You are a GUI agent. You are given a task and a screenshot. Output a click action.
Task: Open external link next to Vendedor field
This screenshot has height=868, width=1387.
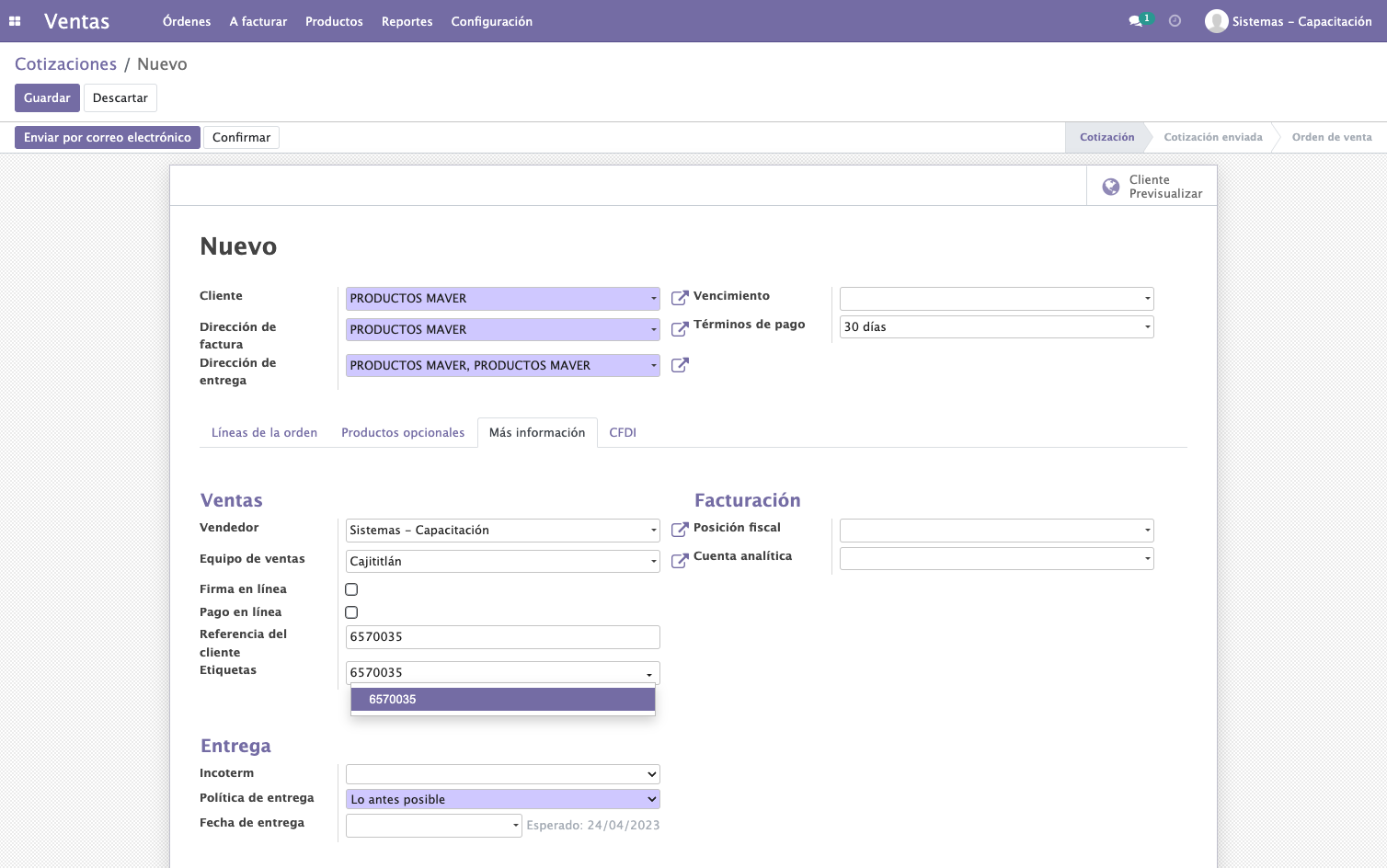[x=680, y=530]
